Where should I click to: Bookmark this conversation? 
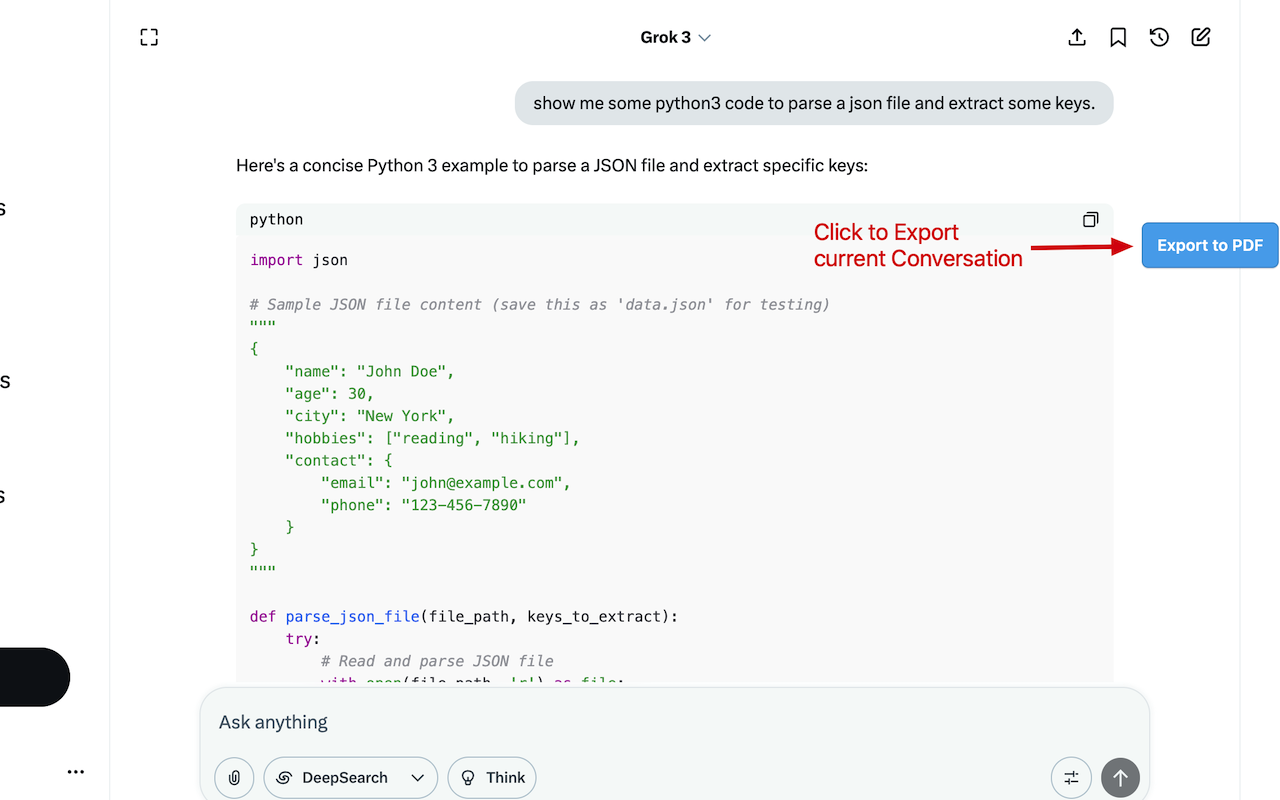pyautogui.click(x=1118, y=37)
